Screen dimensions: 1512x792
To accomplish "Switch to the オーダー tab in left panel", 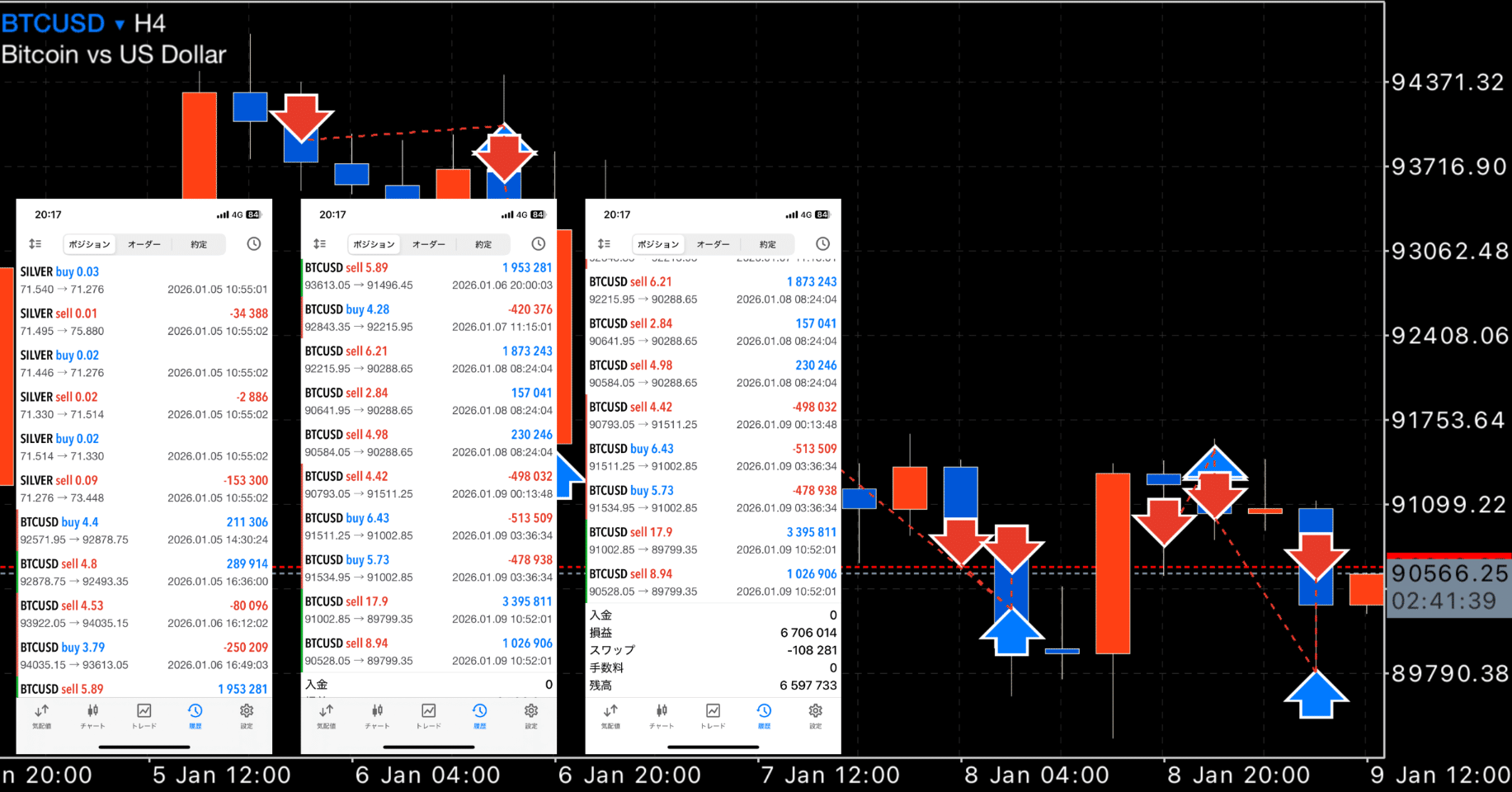I will (144, 244).
